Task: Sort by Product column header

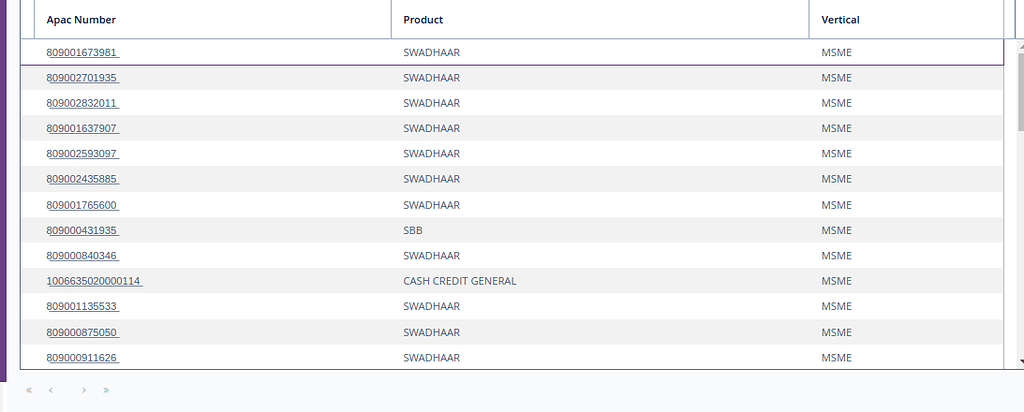Action: click(x=423, y=20)
